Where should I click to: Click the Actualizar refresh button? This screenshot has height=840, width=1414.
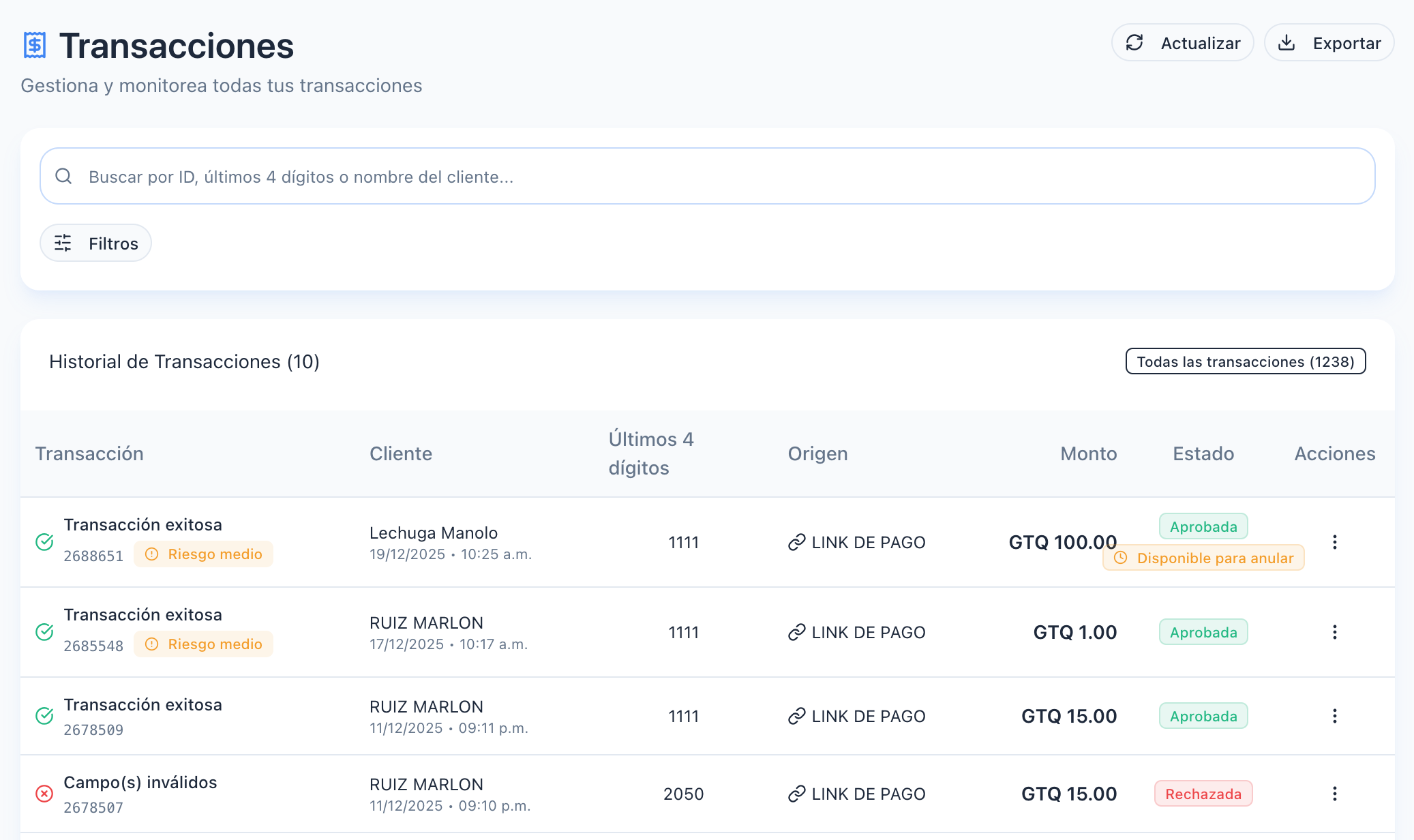click(1182, 43)
